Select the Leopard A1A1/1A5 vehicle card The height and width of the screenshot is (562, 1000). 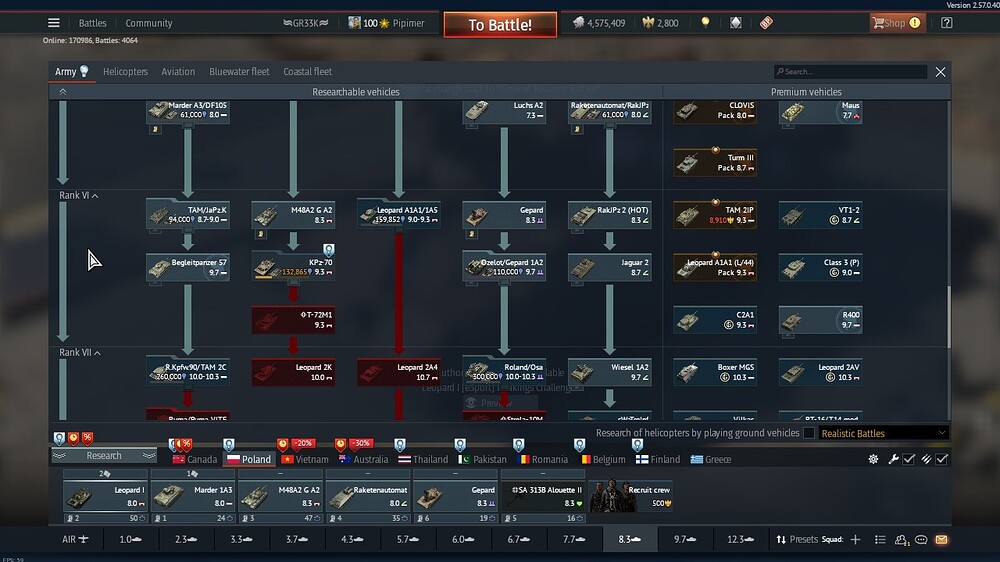pyautogui.click(x=399, y=214)
